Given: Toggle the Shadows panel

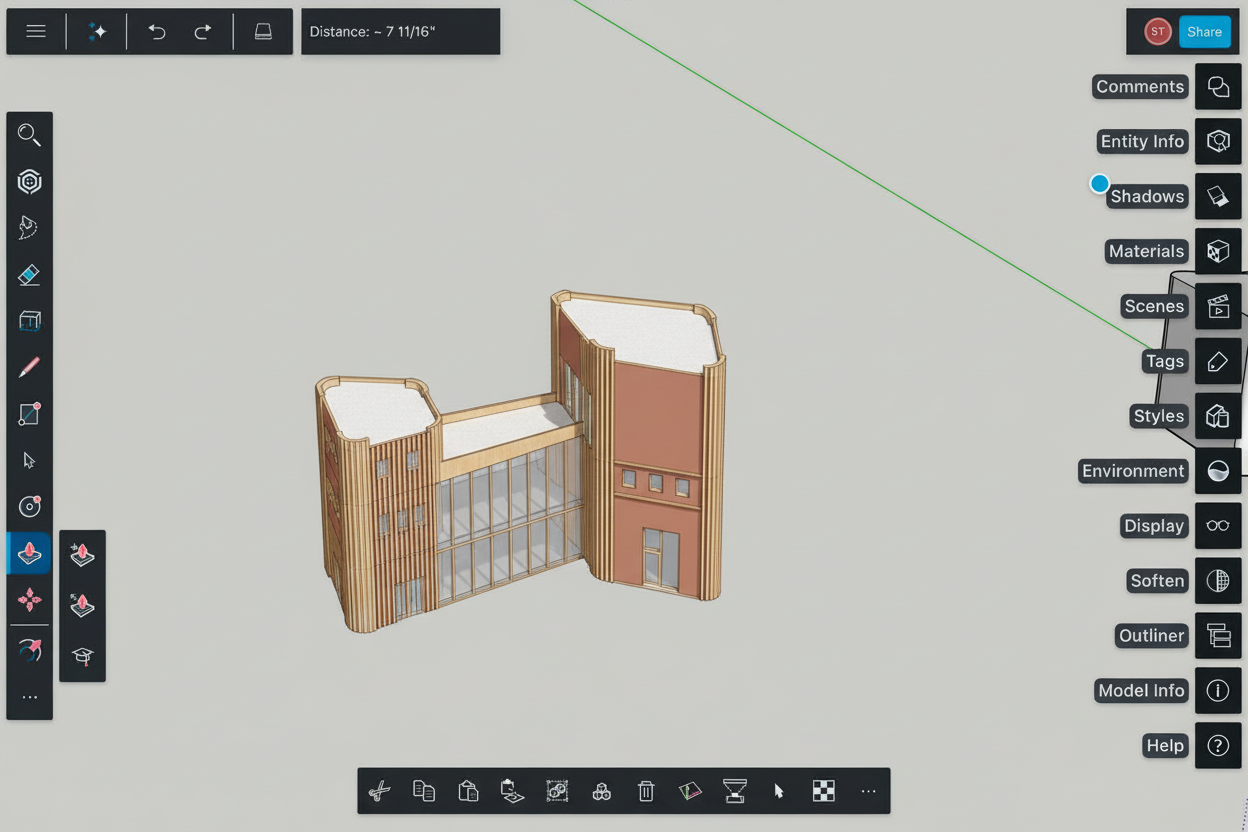Looking at the screenshot, I should pos(1217,196).
